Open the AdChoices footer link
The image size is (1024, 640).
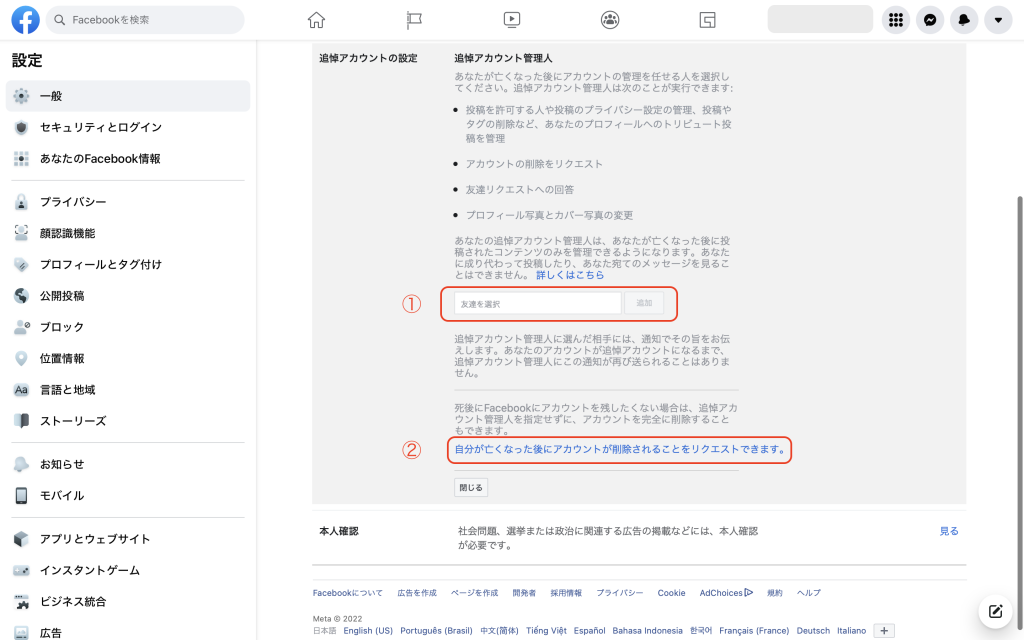tap(726, 593)
